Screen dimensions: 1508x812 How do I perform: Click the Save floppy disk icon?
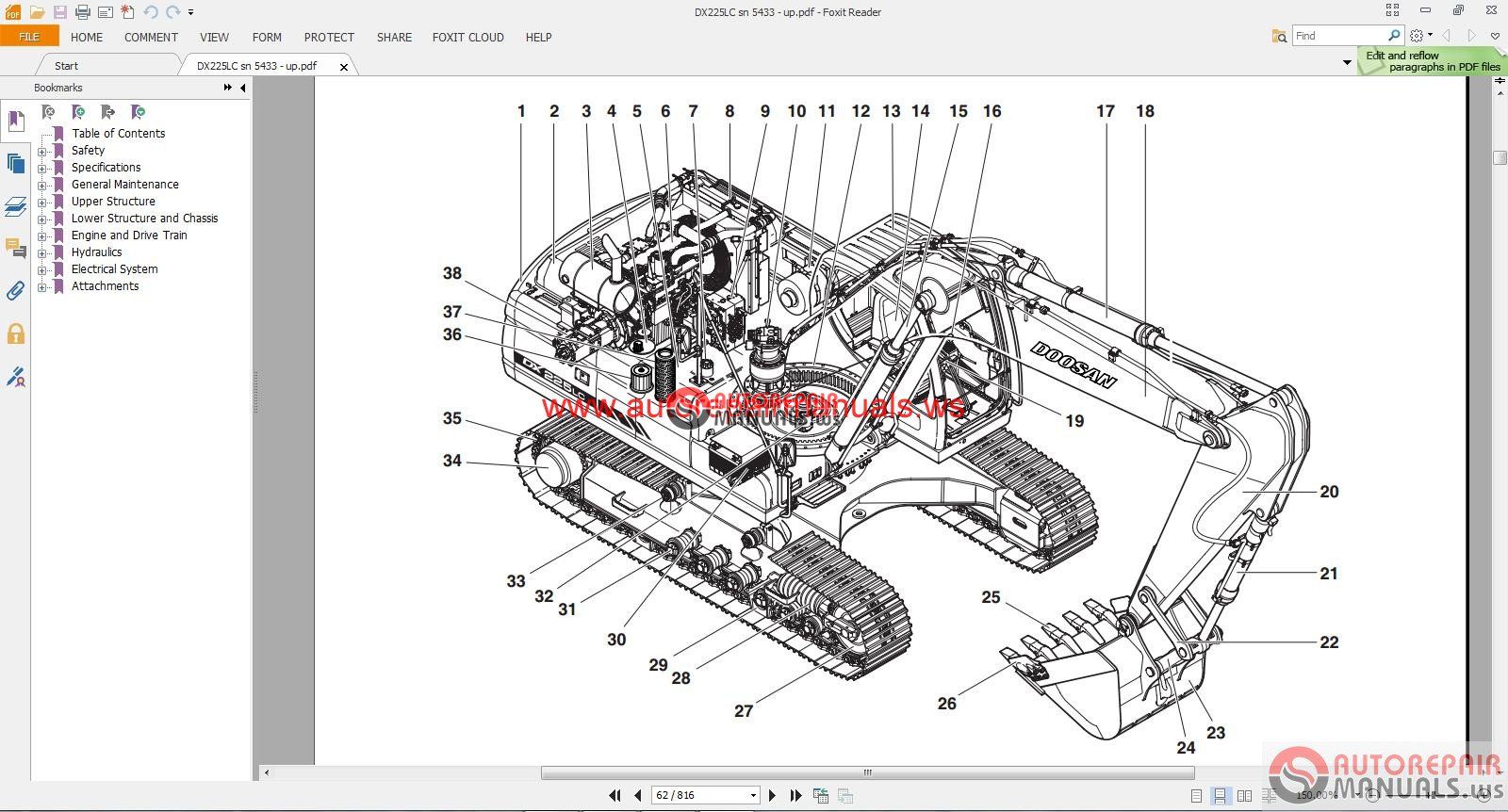tap(59, 12)
